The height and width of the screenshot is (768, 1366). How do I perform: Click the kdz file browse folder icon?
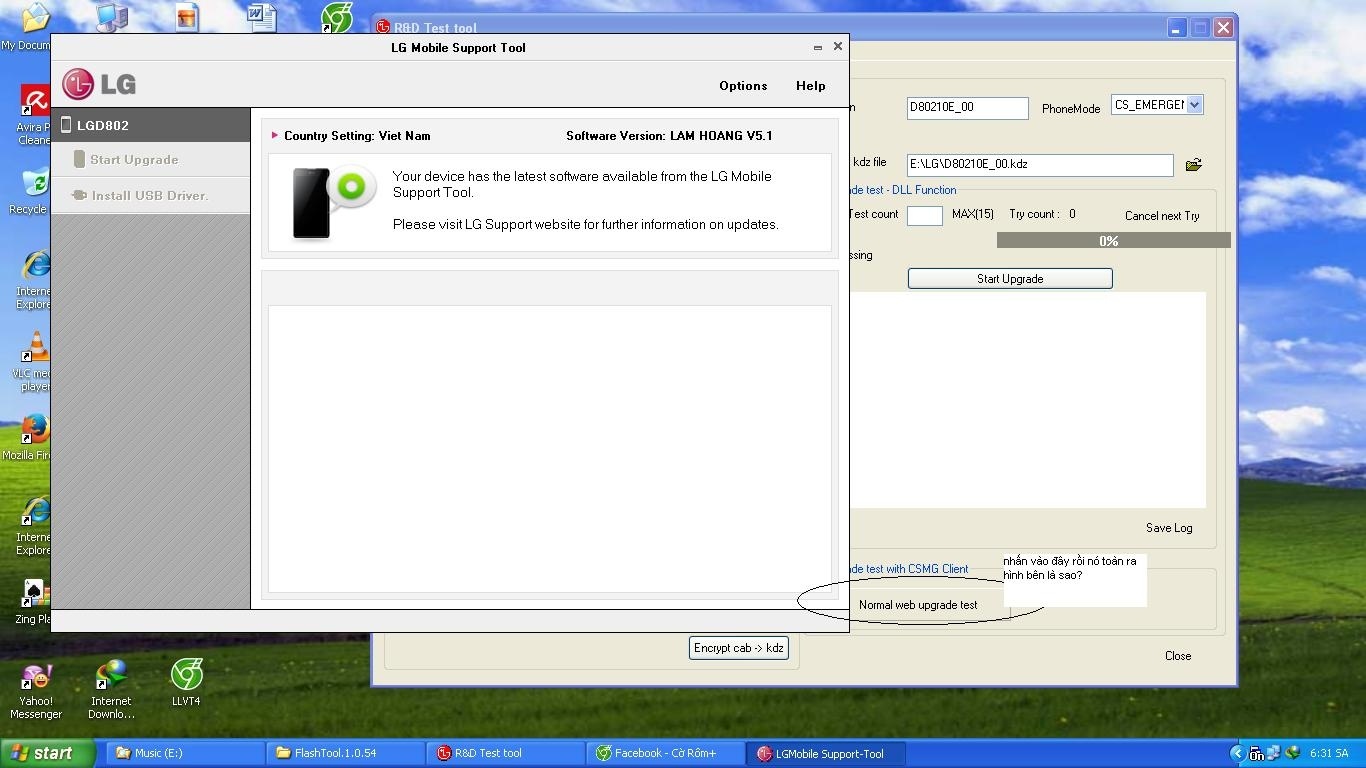[1193, 165]
